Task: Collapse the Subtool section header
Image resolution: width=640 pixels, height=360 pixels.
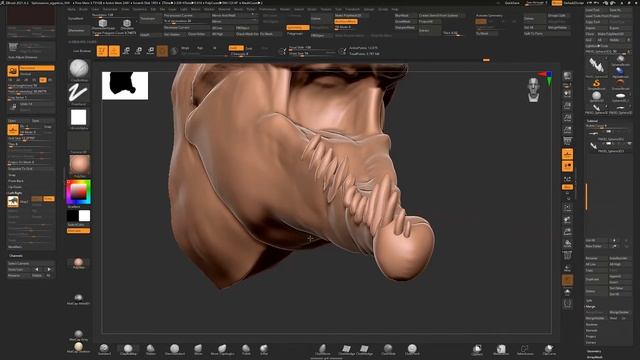Action: click(x=592, y=121)
